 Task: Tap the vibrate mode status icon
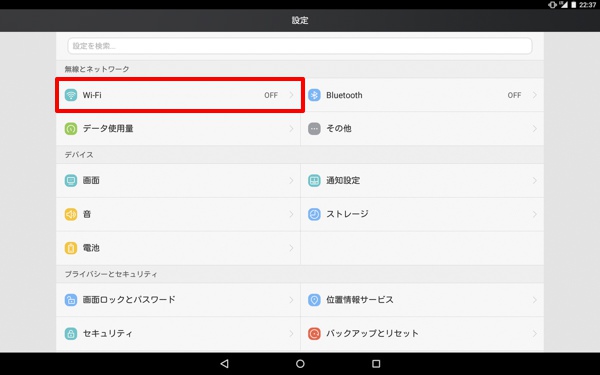click(x=552, y=5)
